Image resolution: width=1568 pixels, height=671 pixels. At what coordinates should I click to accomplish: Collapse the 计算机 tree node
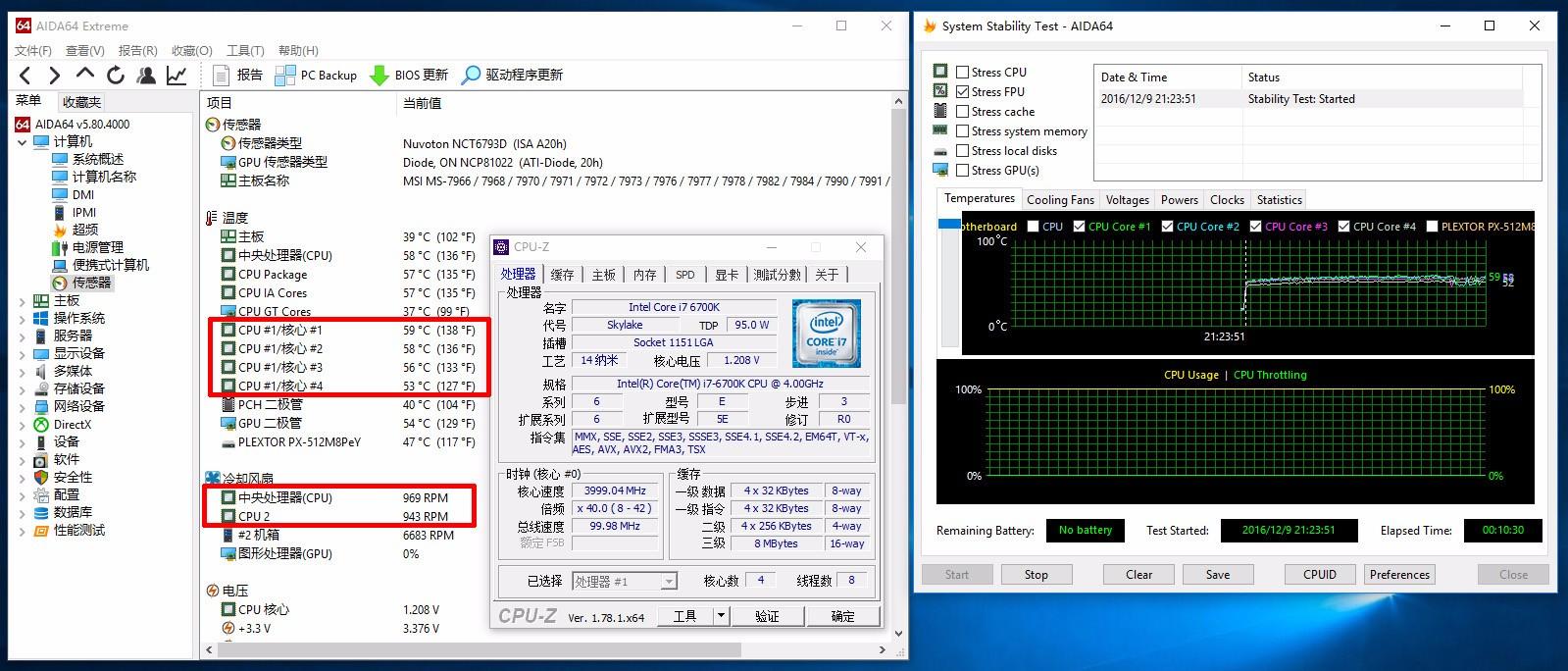[x=23, y=142]
